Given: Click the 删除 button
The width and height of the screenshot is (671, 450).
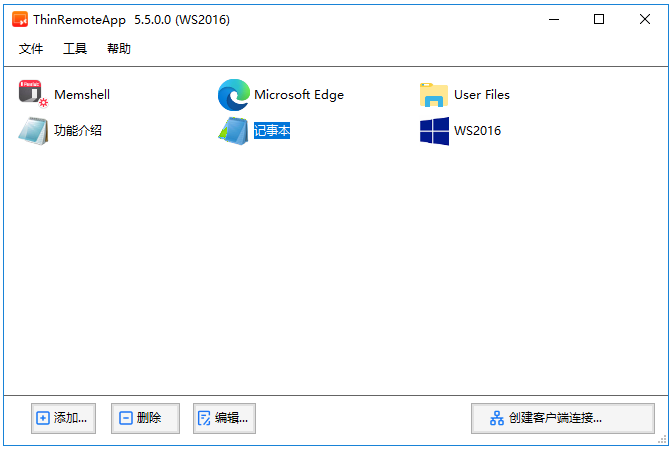Looking at the screenshot, I should tap(145, 418).
